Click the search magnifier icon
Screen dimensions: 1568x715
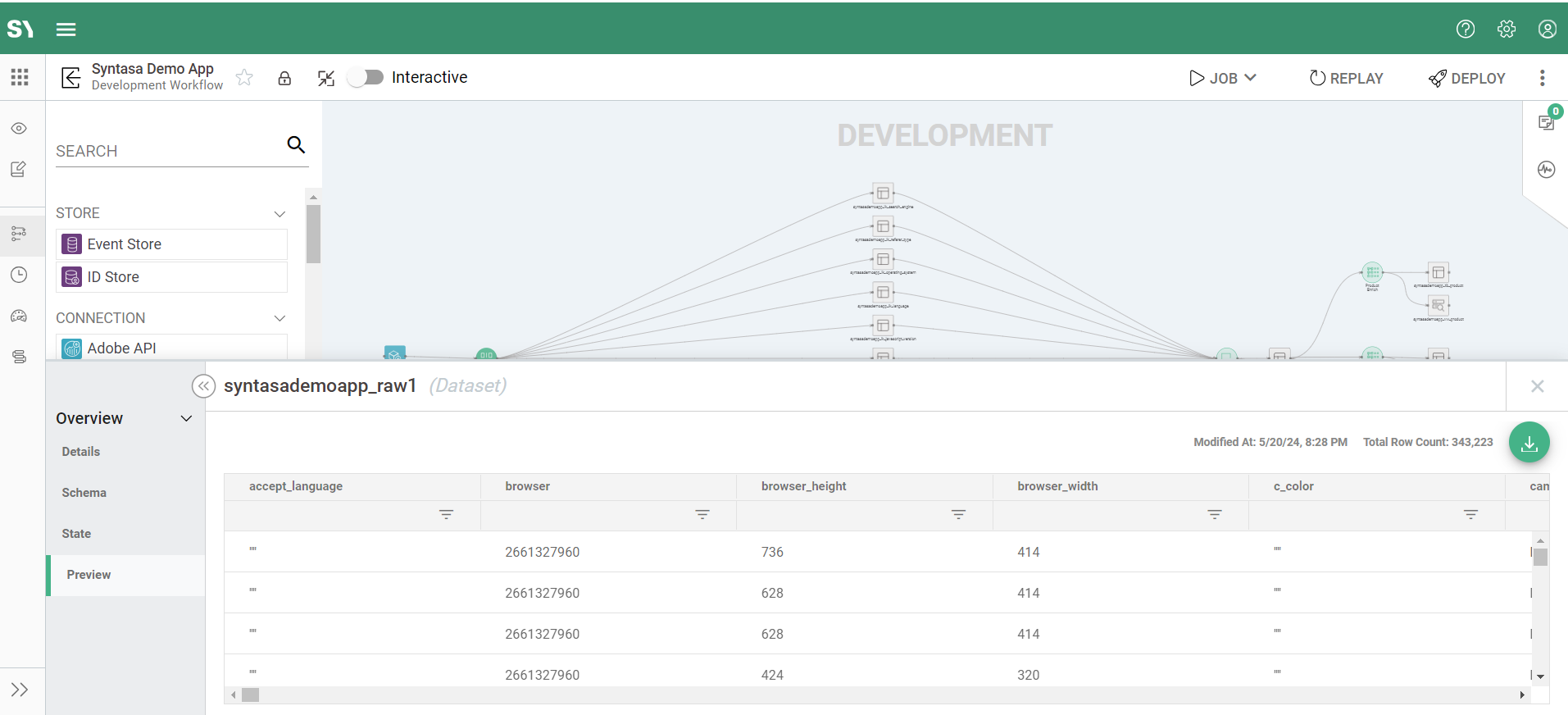click(296, 145)
